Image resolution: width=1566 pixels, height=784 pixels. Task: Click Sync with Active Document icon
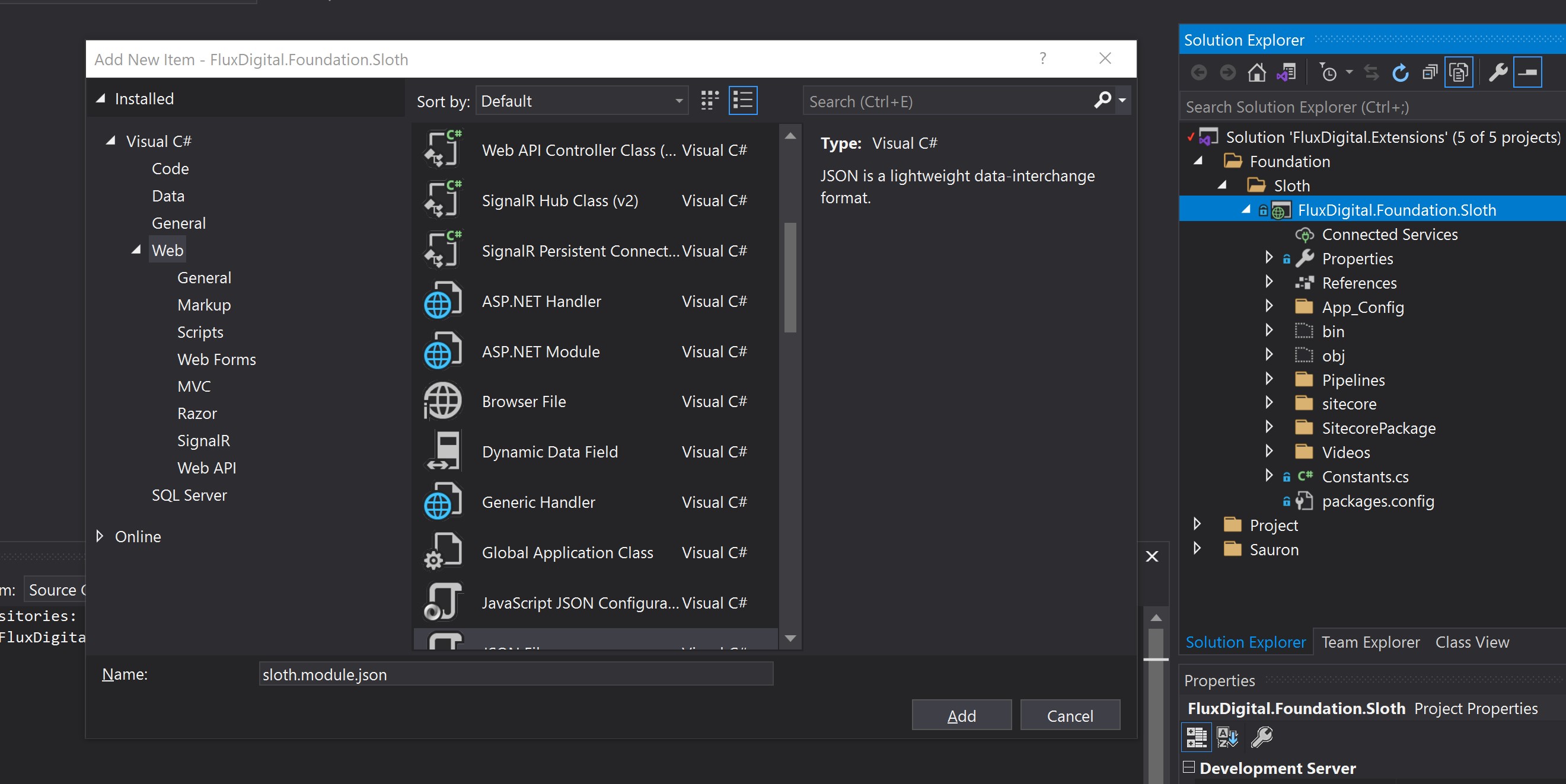[1372, 73]
